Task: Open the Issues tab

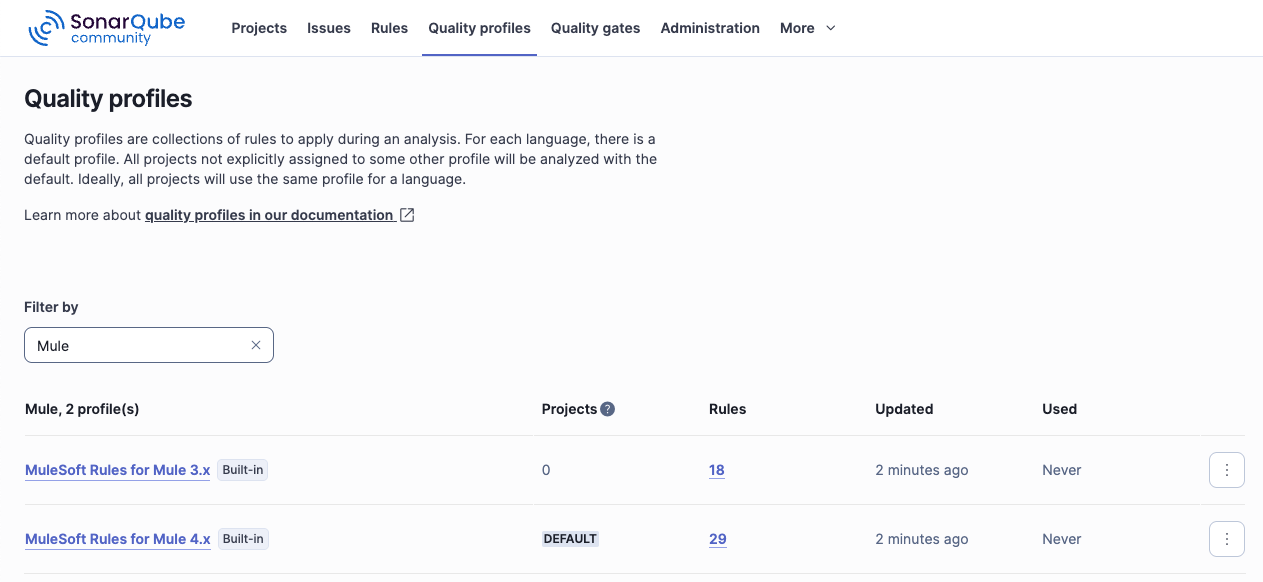Action: [x=329, y=28]
